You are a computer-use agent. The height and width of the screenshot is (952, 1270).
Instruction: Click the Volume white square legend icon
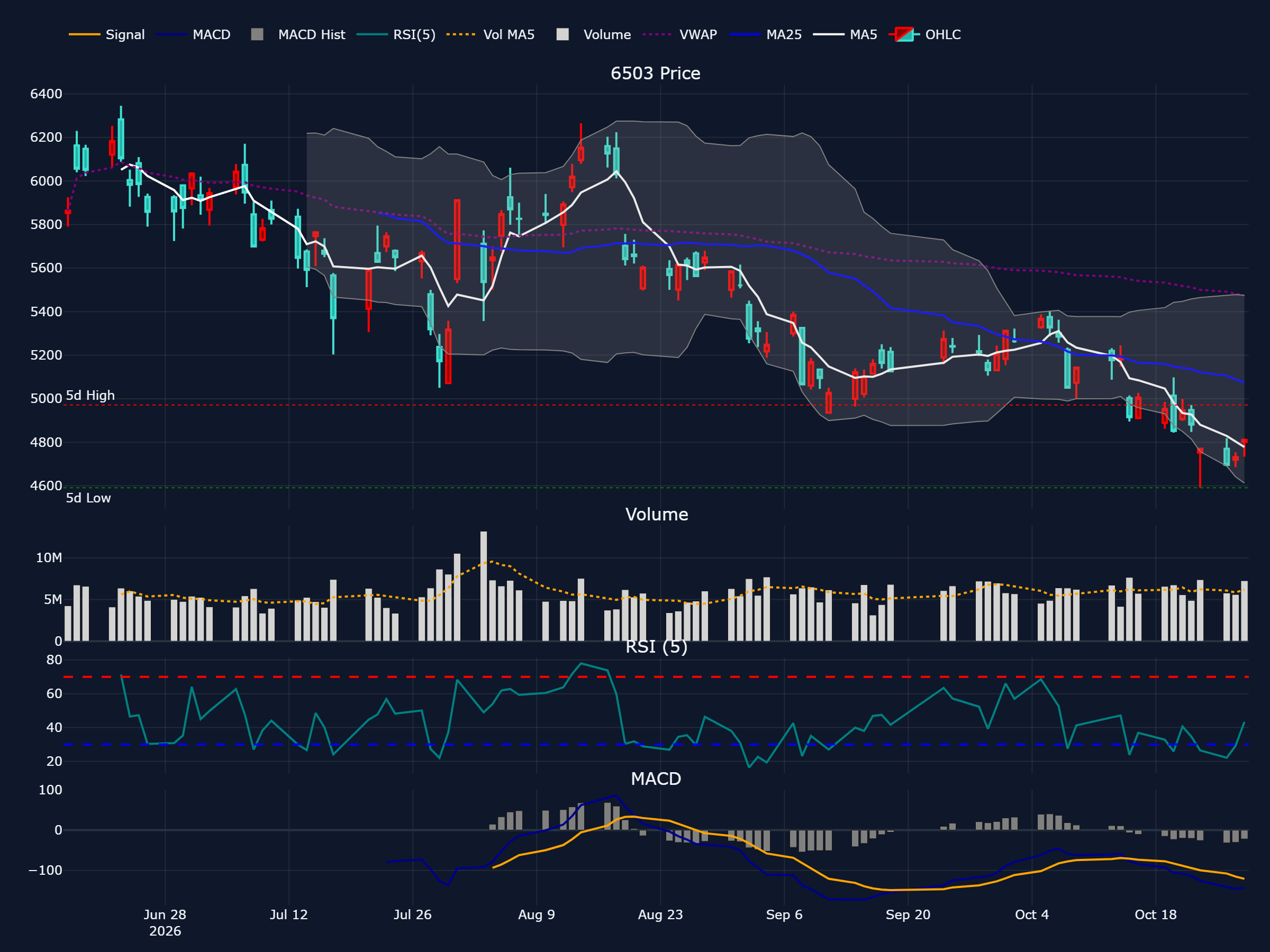pos(563,34)
